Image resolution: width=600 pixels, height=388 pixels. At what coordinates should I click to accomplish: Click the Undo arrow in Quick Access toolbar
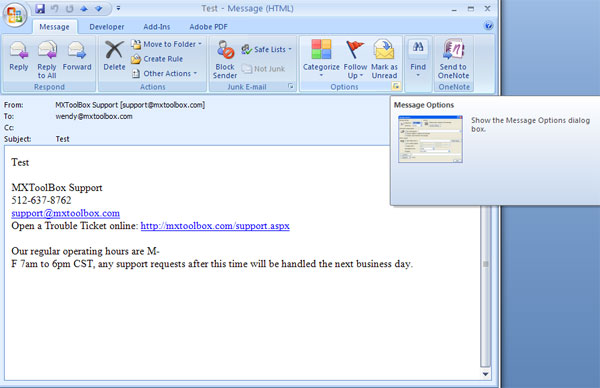pyautogui.click(x=55, y=8)
